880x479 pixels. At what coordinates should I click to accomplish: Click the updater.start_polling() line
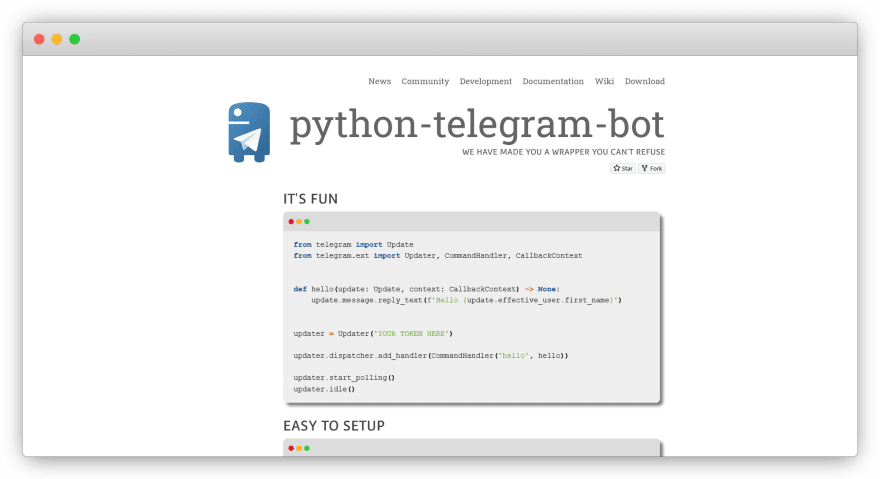(x=344, y=378)
